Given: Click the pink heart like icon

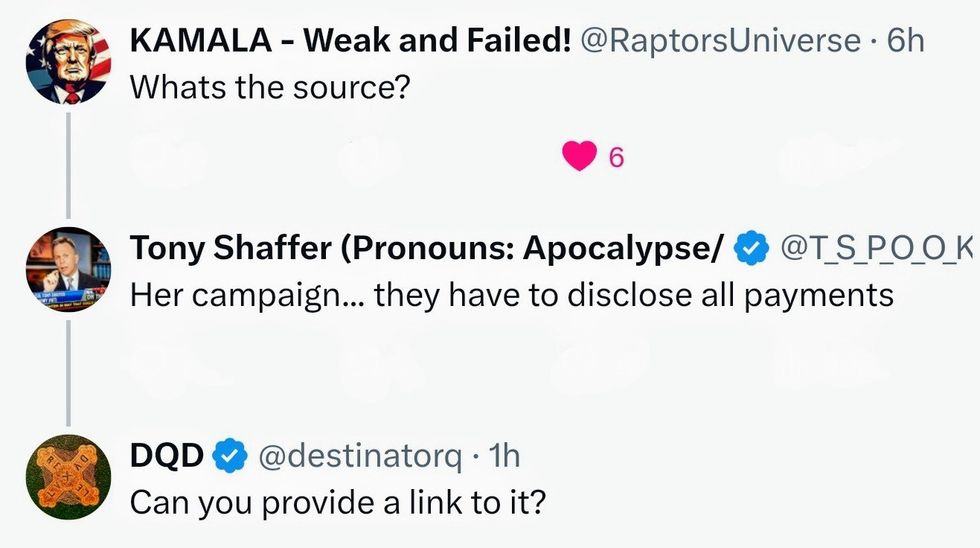Looking at the screenshot, I should tap(580, 156).
